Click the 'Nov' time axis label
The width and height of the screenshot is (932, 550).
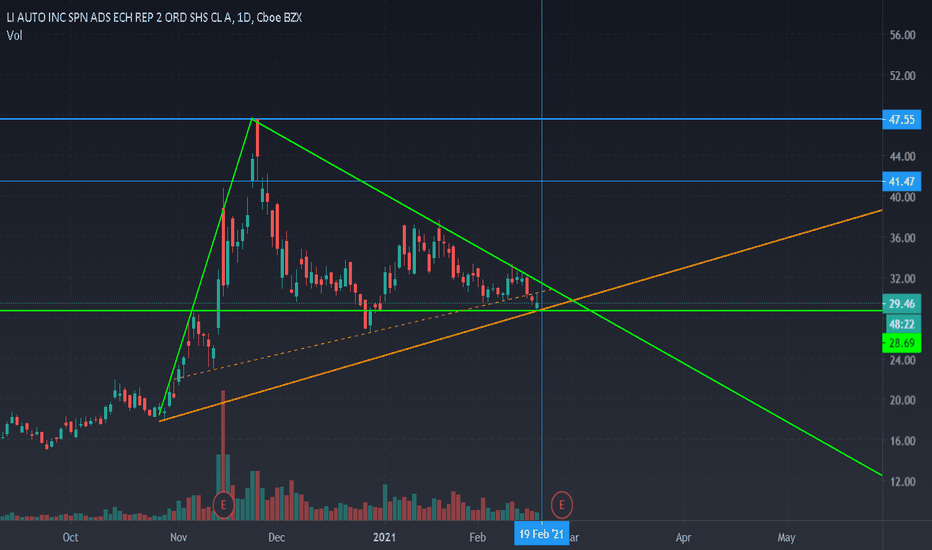coord(178,538)
